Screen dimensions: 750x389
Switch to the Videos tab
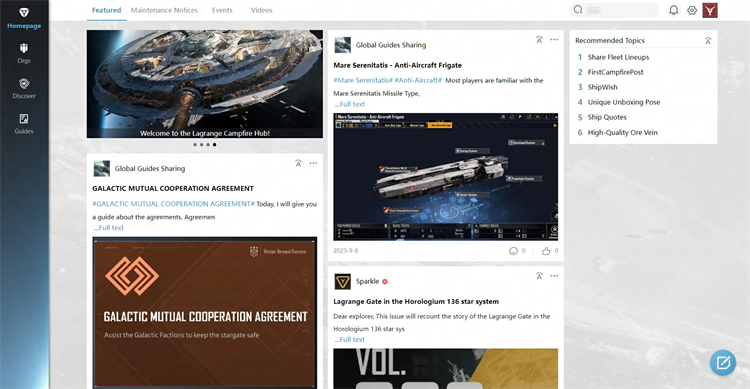[262, 10]
